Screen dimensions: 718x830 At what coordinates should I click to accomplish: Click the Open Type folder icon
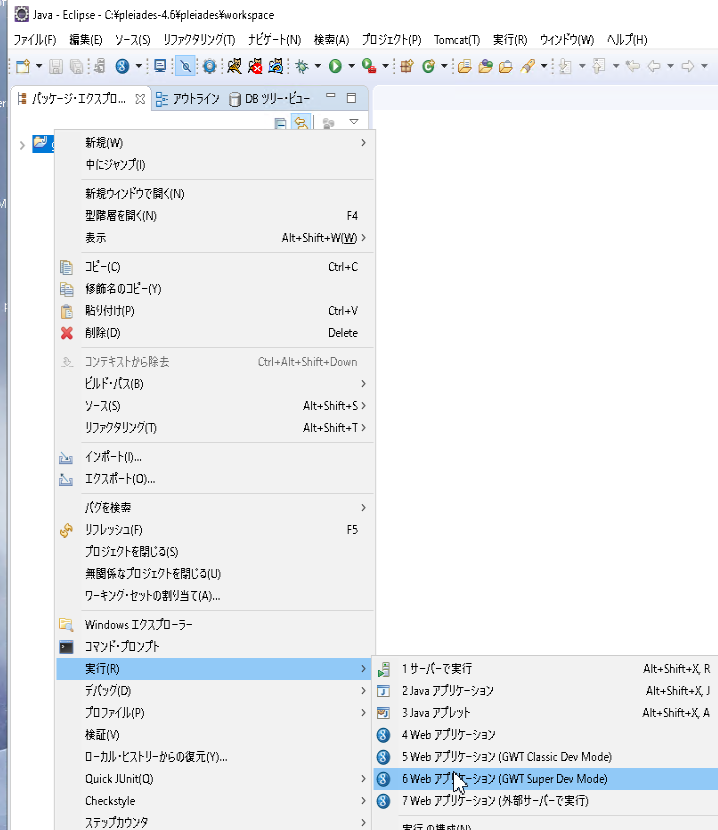(464, 66)
